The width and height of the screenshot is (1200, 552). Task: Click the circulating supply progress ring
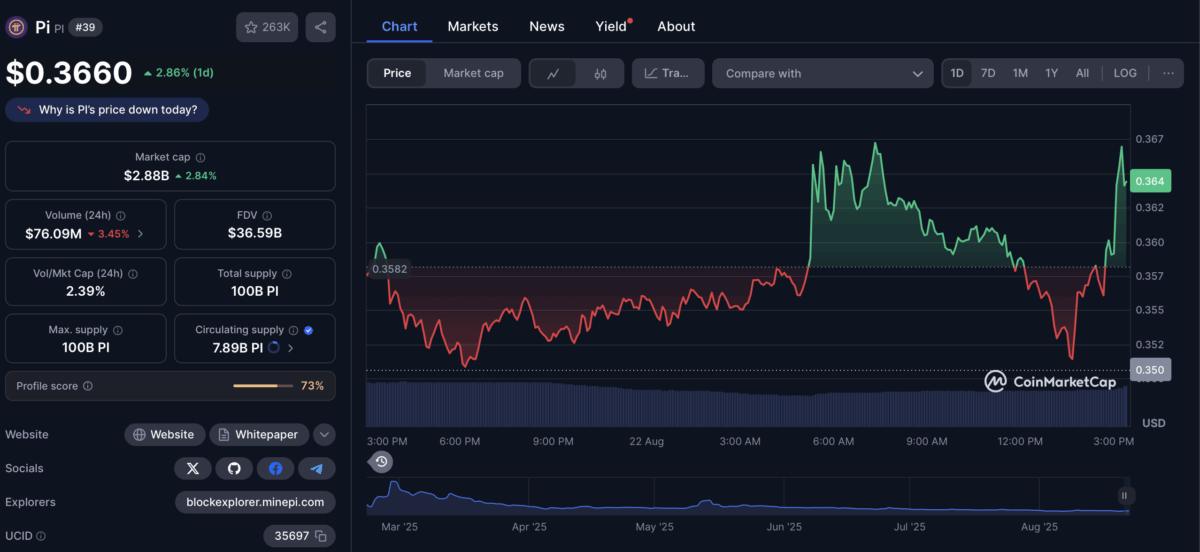274,348
